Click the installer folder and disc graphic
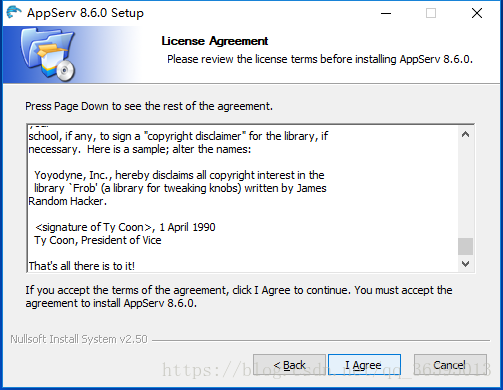The image size is (503, 390). [x=48, y=54]
